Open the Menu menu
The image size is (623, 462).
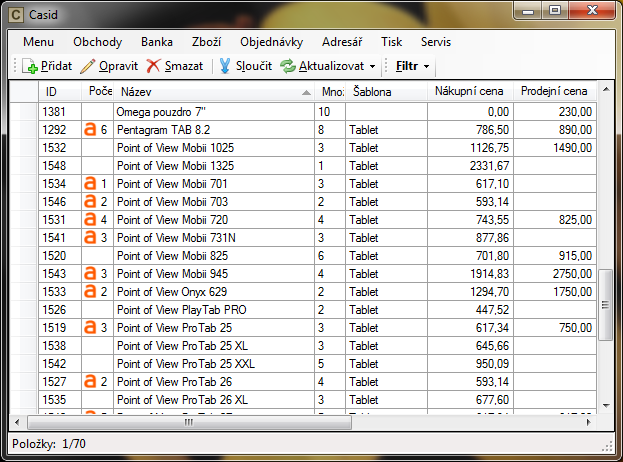pyautogui.click(x=38, y=42)
